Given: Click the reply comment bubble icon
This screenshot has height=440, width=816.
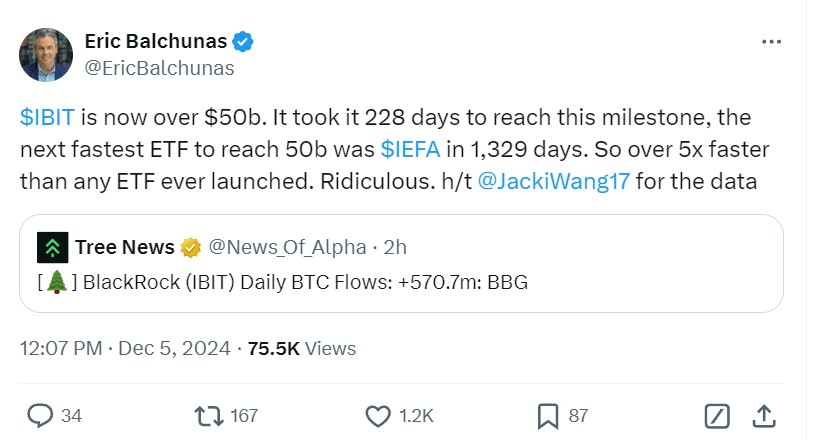Looking at the screenshot, I should tap(41, 415).
